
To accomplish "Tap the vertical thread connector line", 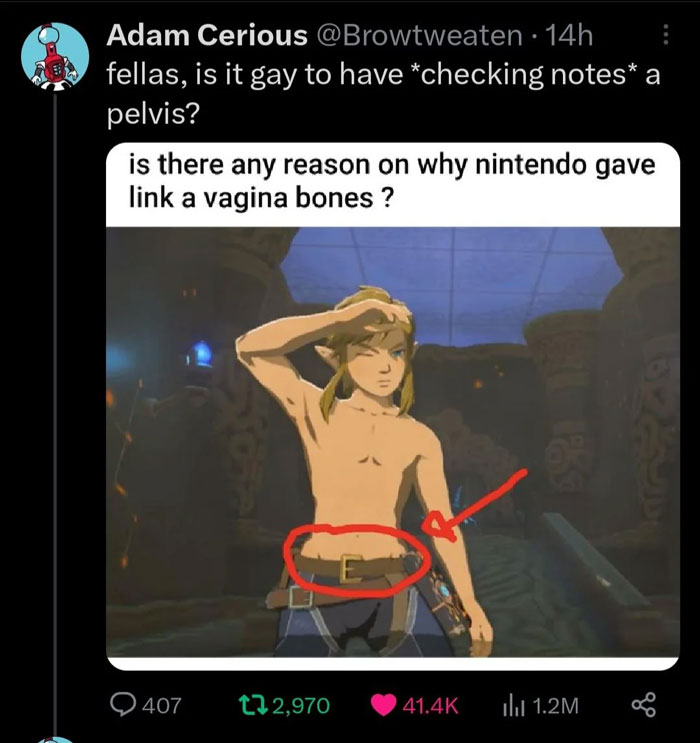I will point(55,412).
